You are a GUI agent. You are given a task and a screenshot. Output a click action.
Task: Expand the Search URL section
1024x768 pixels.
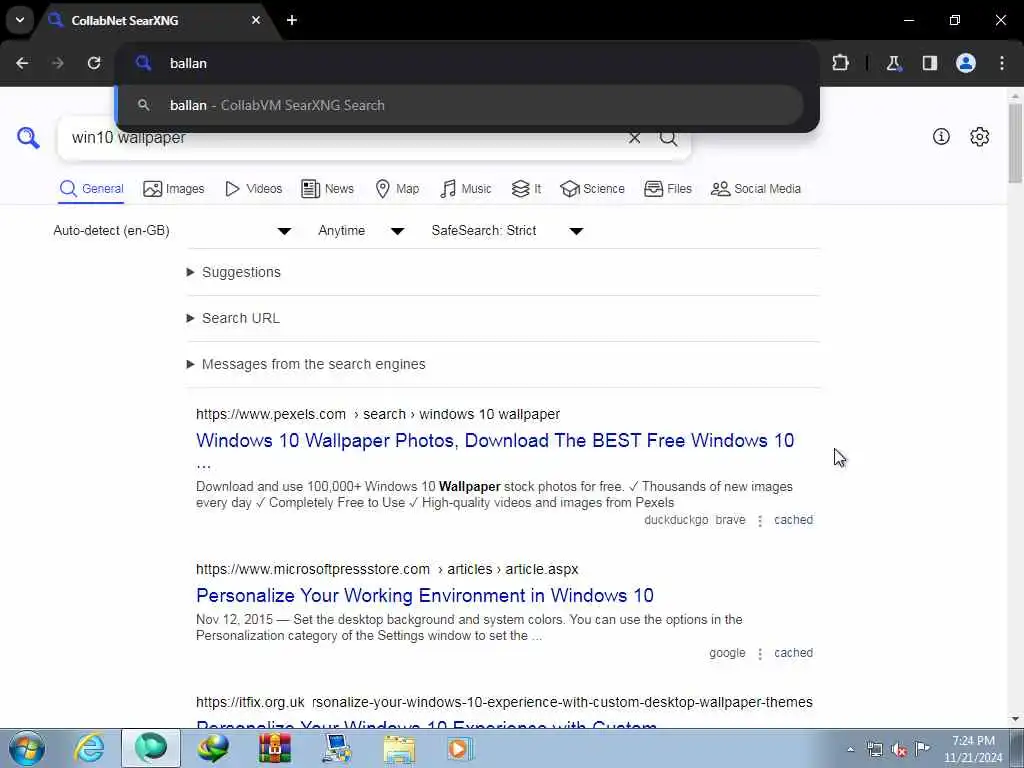coord(233,318)
